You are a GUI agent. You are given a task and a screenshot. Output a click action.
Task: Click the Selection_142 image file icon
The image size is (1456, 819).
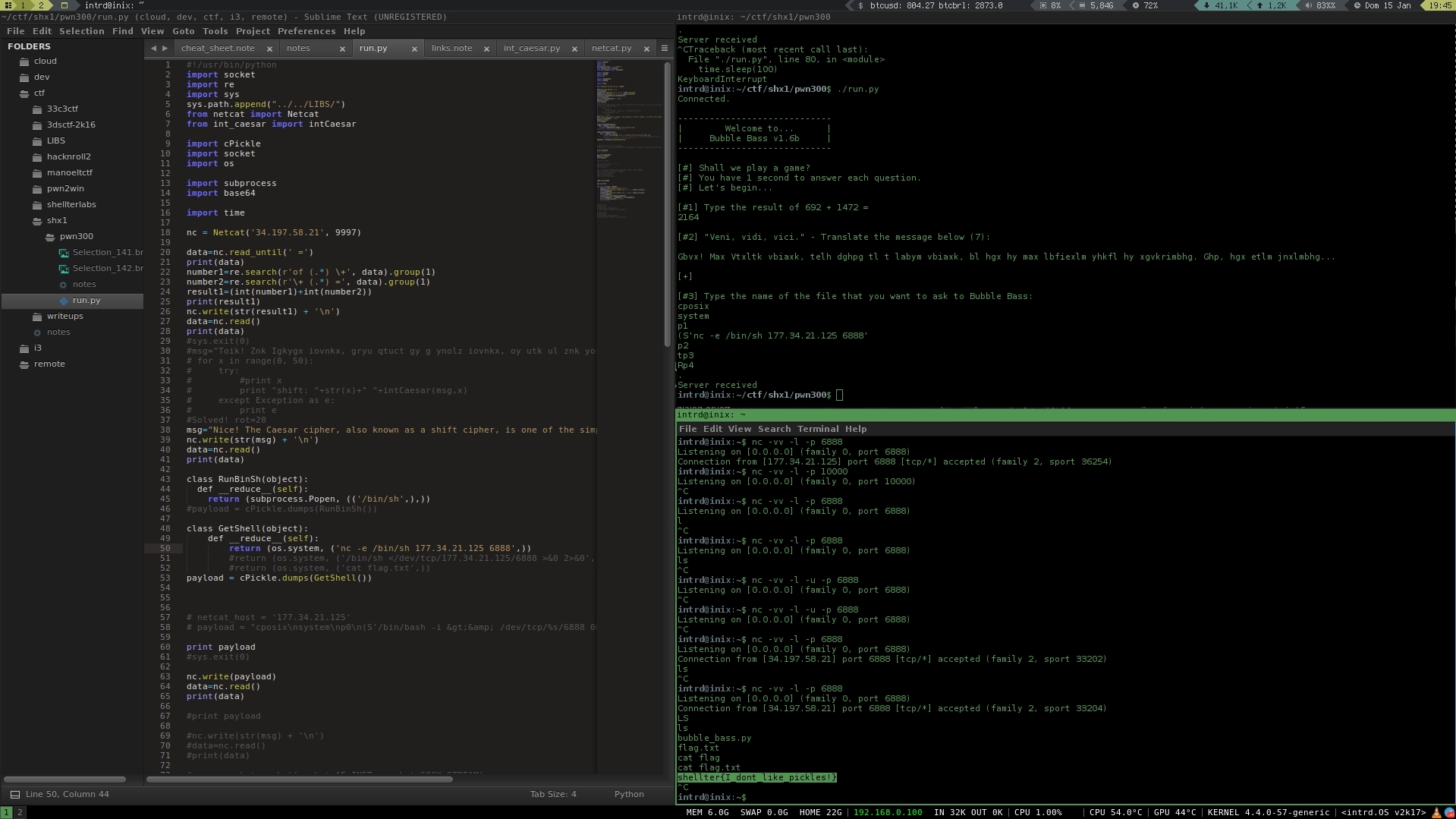[64, 269]
